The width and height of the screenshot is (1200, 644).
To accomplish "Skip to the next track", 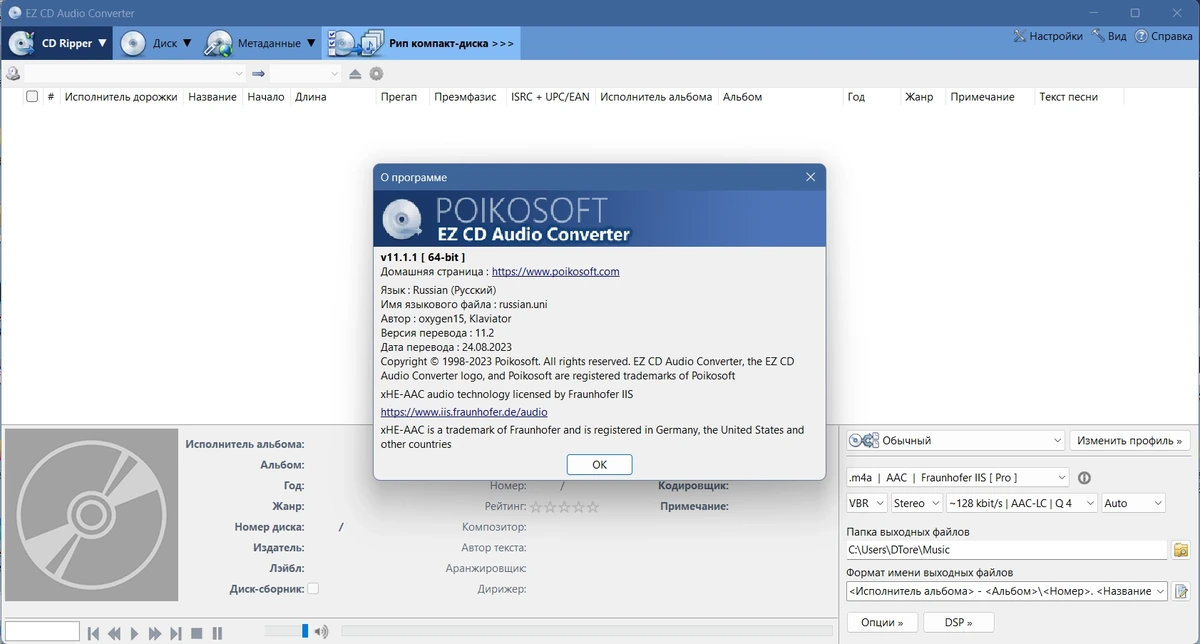I will pyautogui.click(x=176, y=633).
